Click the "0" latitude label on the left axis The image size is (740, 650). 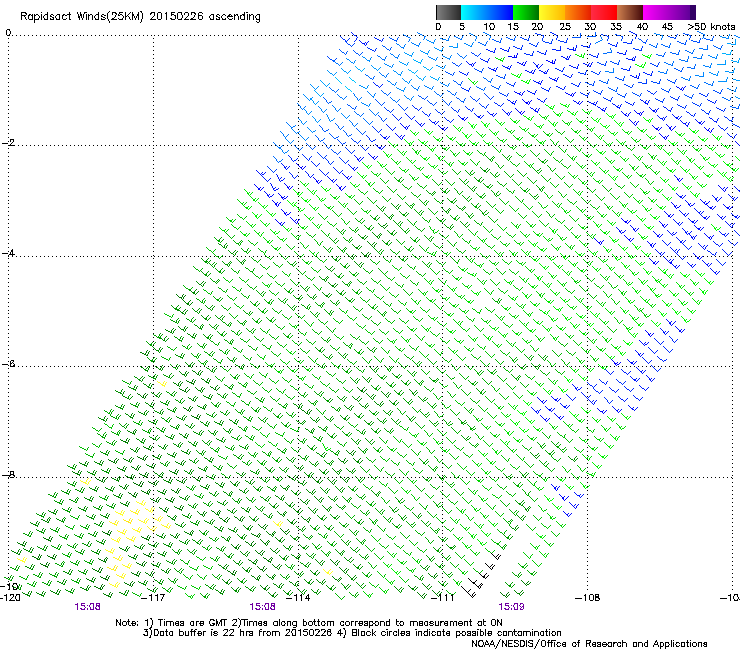click(8, 33)
